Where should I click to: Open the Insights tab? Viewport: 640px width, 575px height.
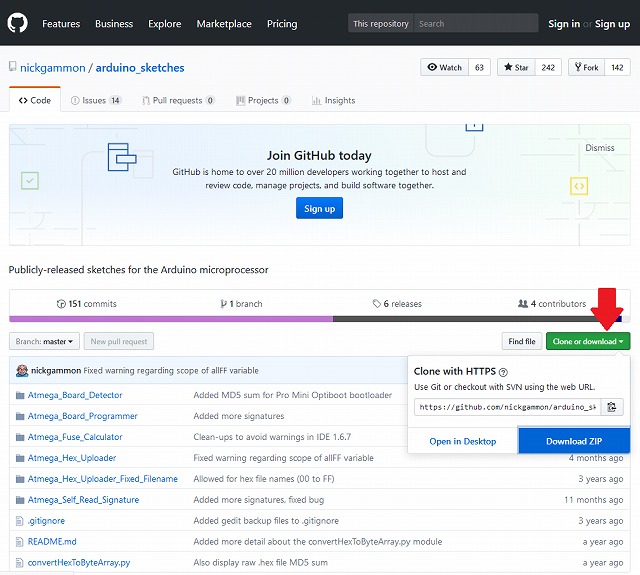(x=333, y=100)
